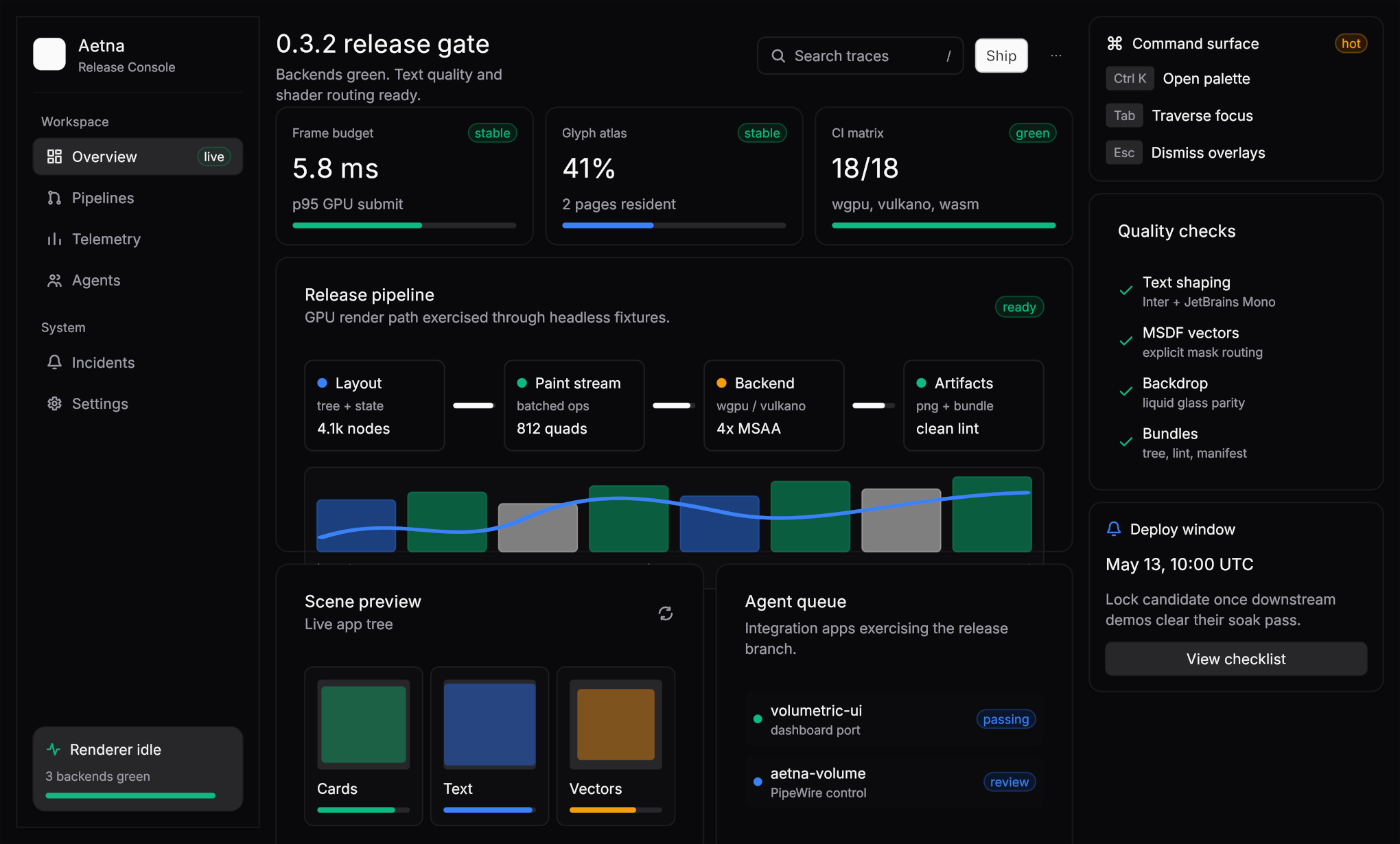Click the Ctrl K key badge
Image resolution: width=1400 pixels, height=844 pixels.
click(1130, 78)
